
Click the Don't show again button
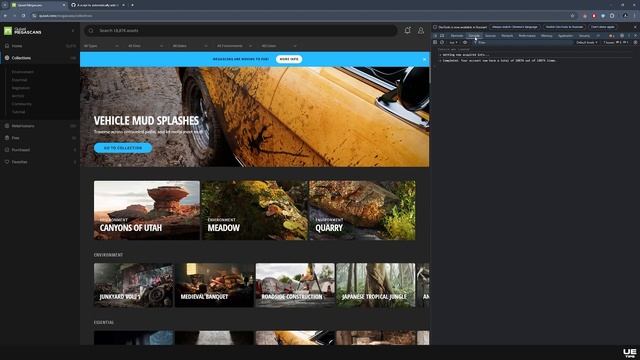[x=603, y=27]
